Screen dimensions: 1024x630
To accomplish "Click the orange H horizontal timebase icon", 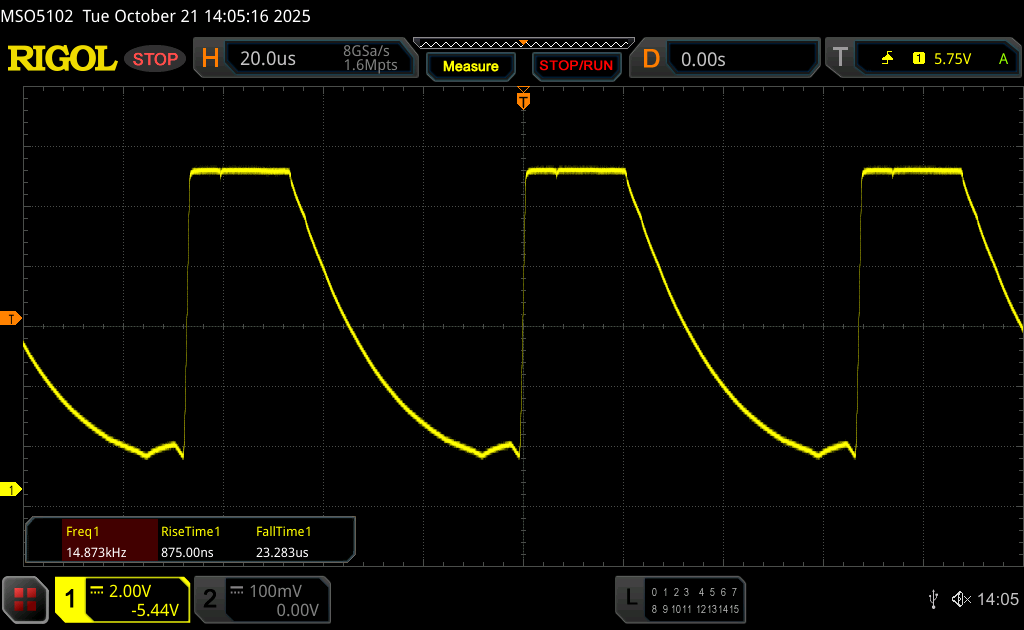I will pyautogui.click(x=210, y=59).
